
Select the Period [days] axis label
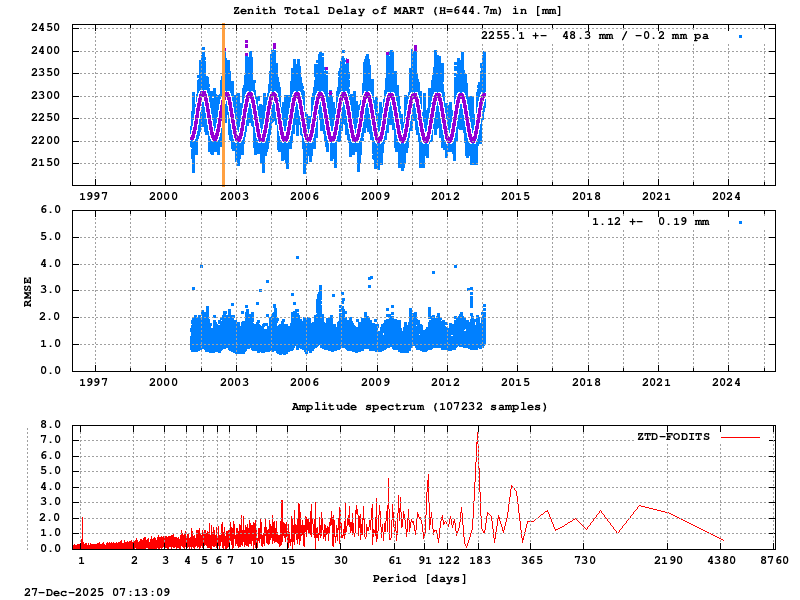pos(418,577)
